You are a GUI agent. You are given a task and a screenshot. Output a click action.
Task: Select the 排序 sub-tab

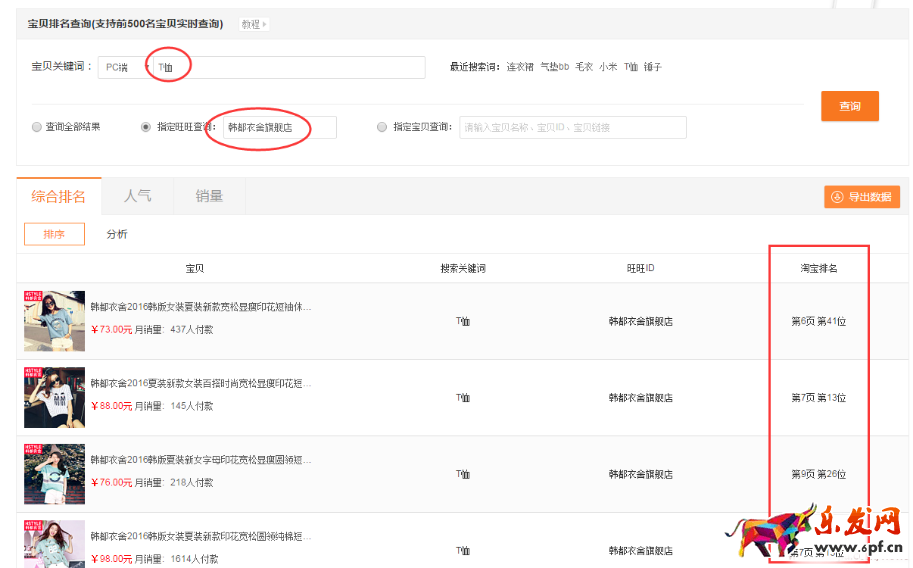[x=54, y=234]
